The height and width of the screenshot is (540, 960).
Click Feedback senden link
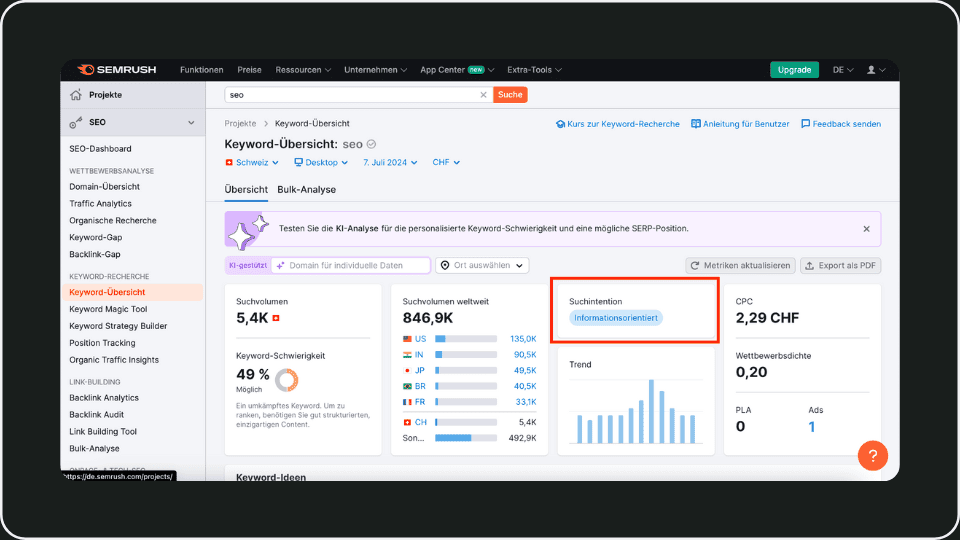click(841, 124)
